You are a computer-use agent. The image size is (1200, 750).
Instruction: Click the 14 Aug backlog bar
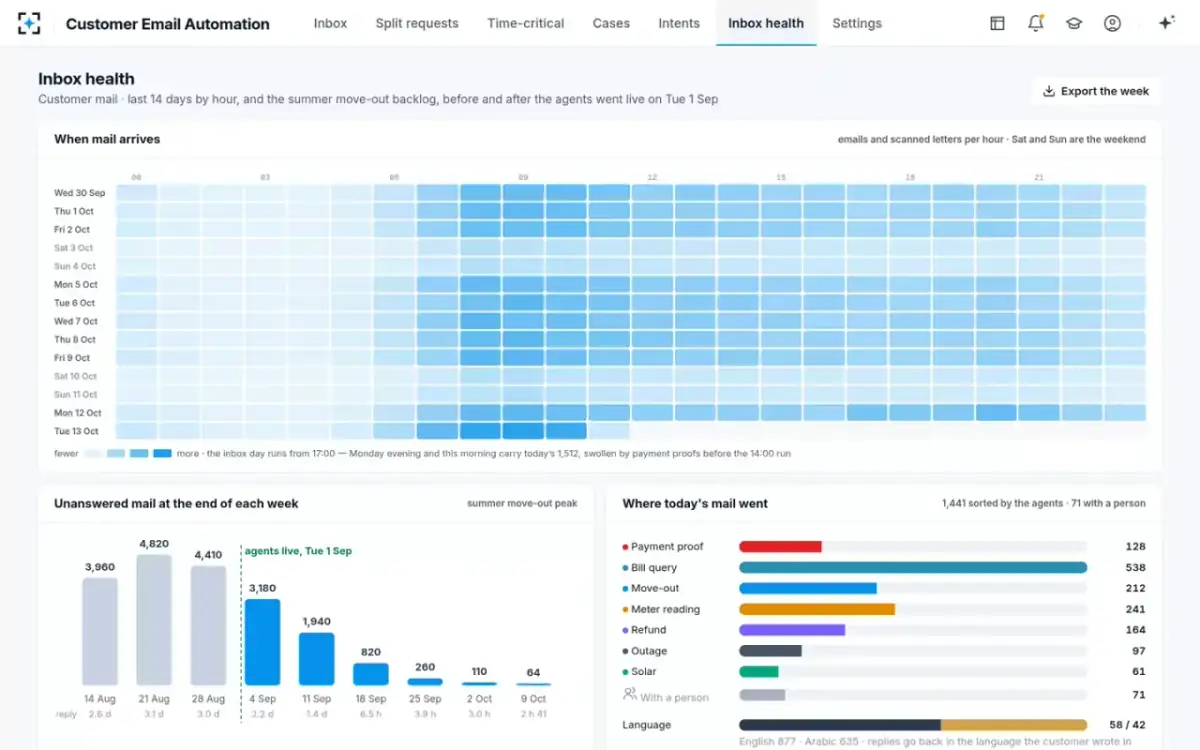(100, 632)
